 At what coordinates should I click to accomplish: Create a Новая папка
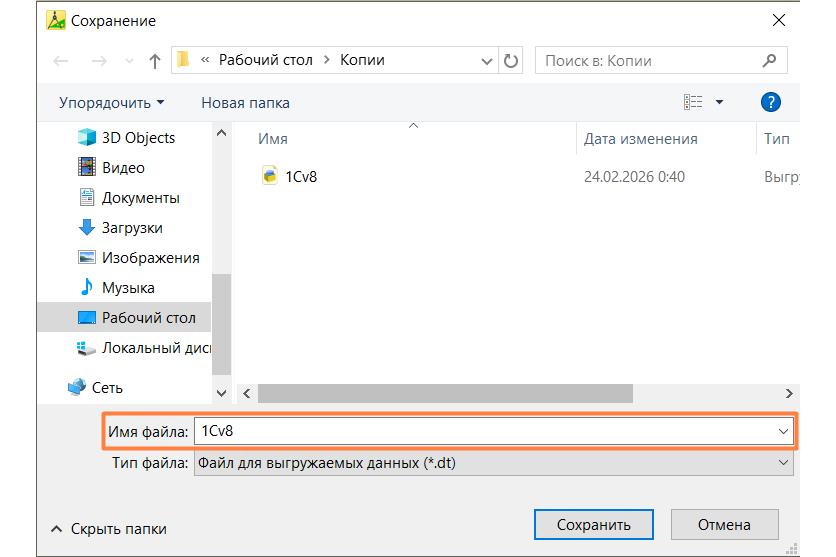(245, 103)
